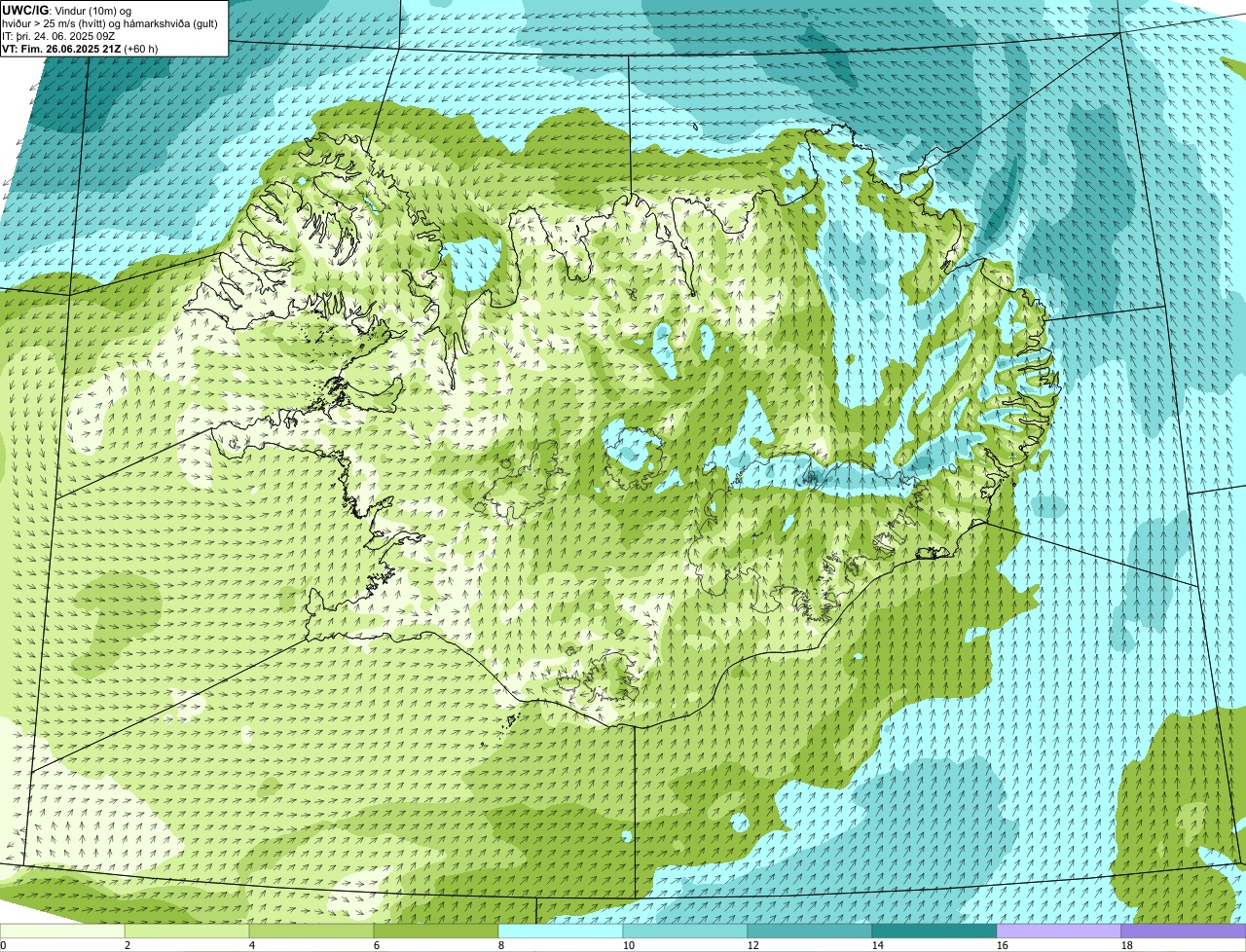
Task: Click the 4–6 m/s green legend swatch
Action: [311, 931]
